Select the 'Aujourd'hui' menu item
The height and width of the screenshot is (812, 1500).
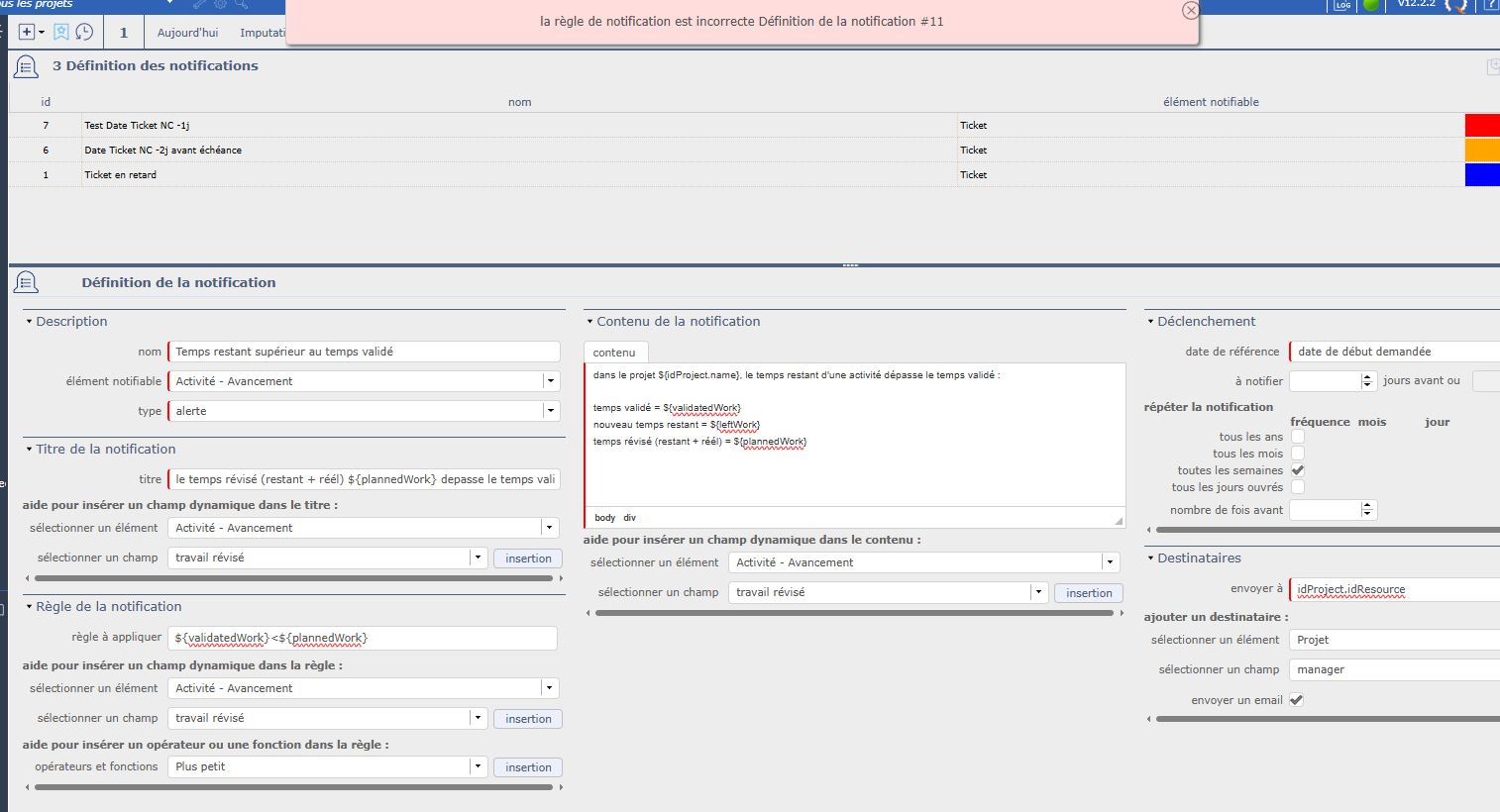187,33
